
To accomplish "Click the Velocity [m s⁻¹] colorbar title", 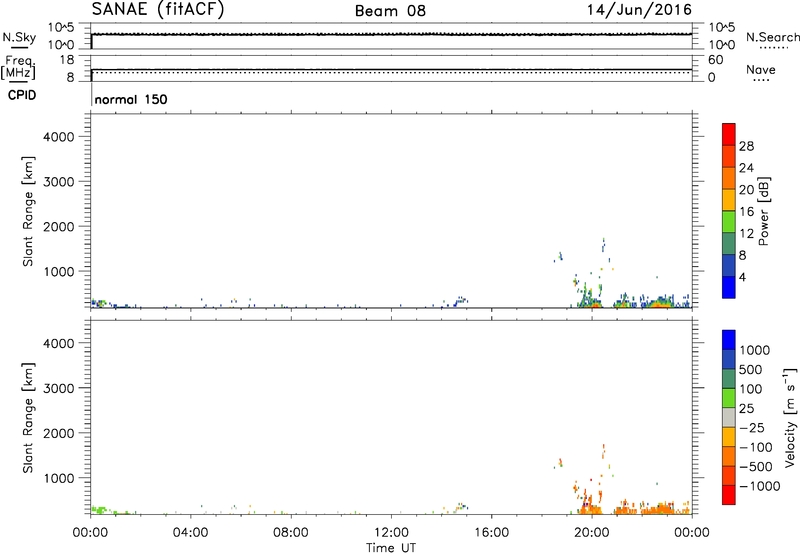I will [790, 417].
